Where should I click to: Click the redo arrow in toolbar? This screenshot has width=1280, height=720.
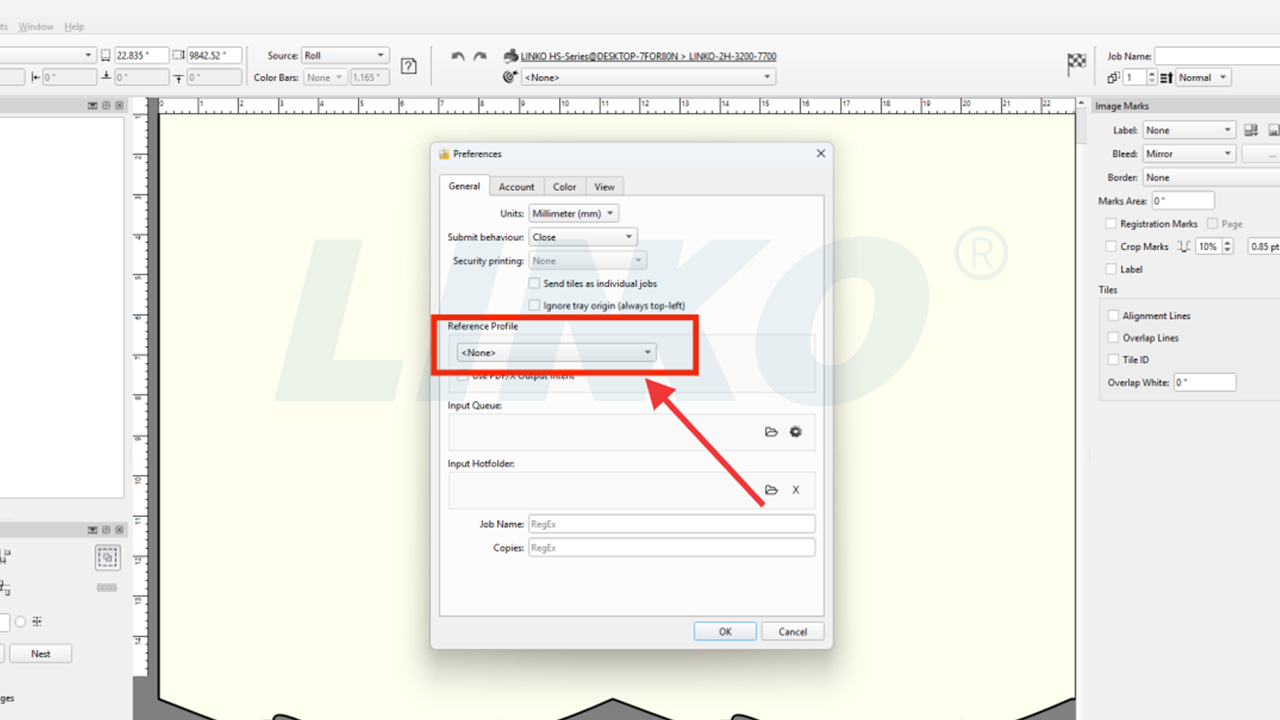coord(480,56)
